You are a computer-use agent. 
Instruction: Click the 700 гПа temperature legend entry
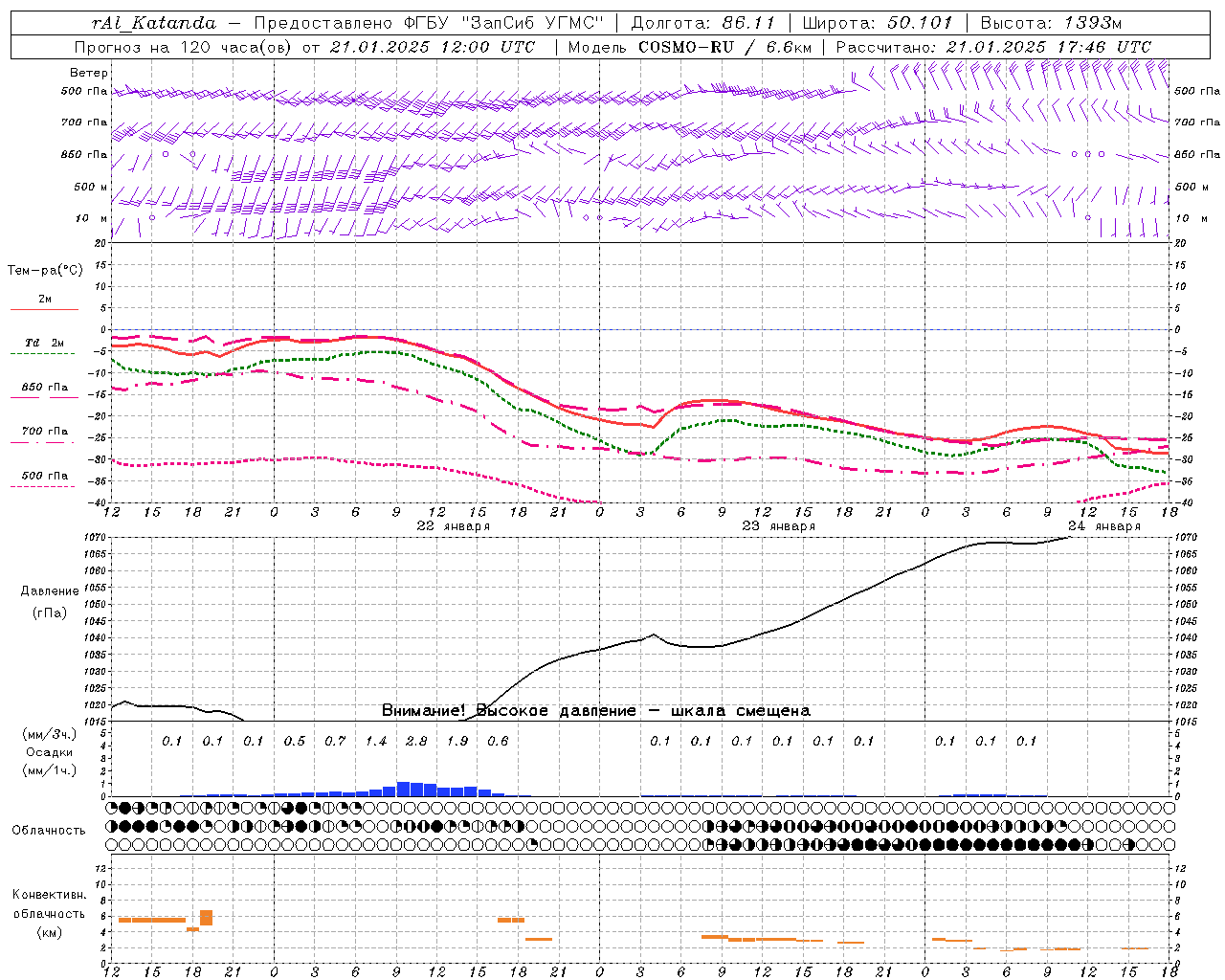click(x=44, y=432)
